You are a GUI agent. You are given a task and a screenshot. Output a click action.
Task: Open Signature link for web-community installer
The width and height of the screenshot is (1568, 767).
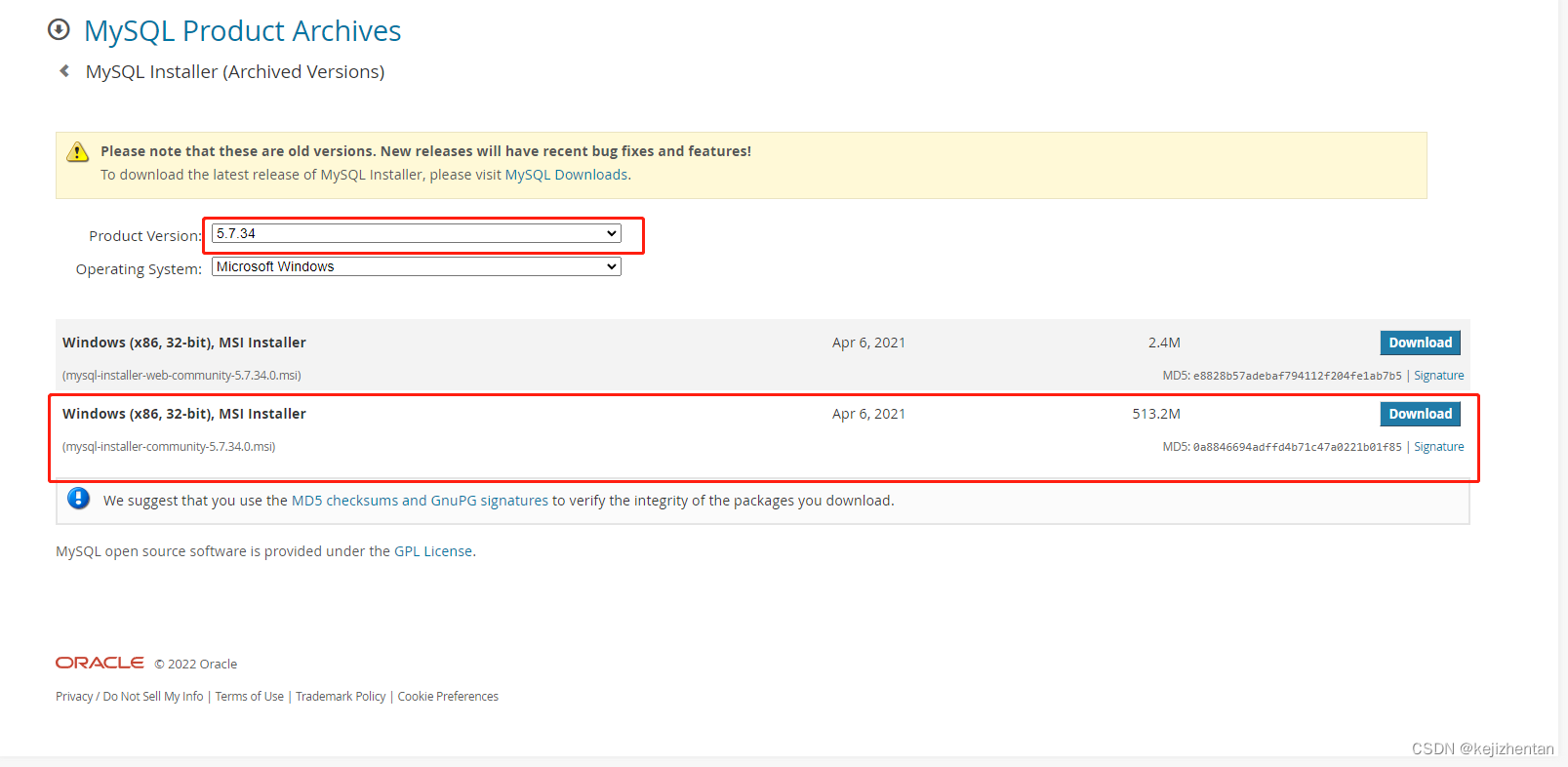pos(1438,376)
